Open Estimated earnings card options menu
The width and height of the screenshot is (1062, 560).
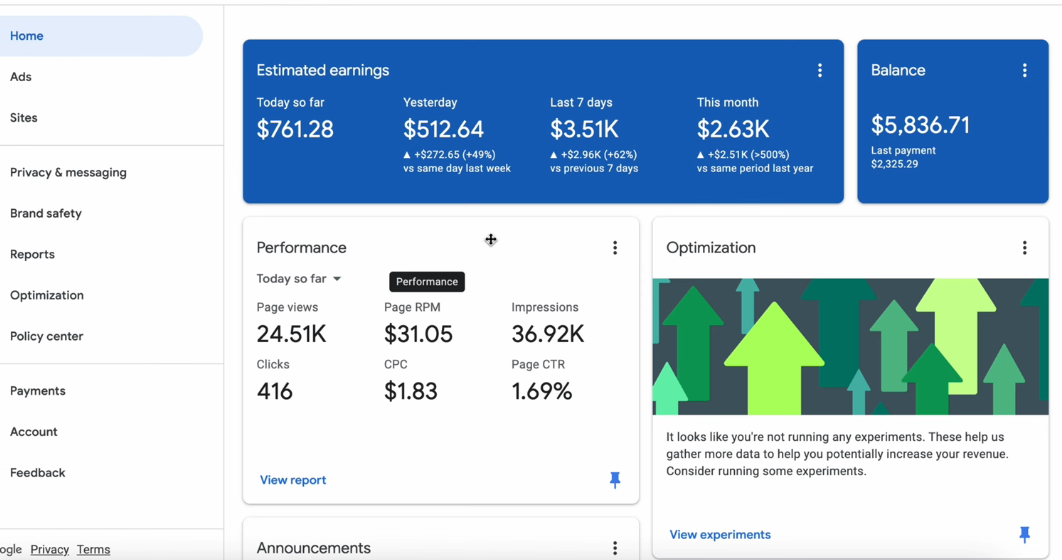(x=820, y=70)
